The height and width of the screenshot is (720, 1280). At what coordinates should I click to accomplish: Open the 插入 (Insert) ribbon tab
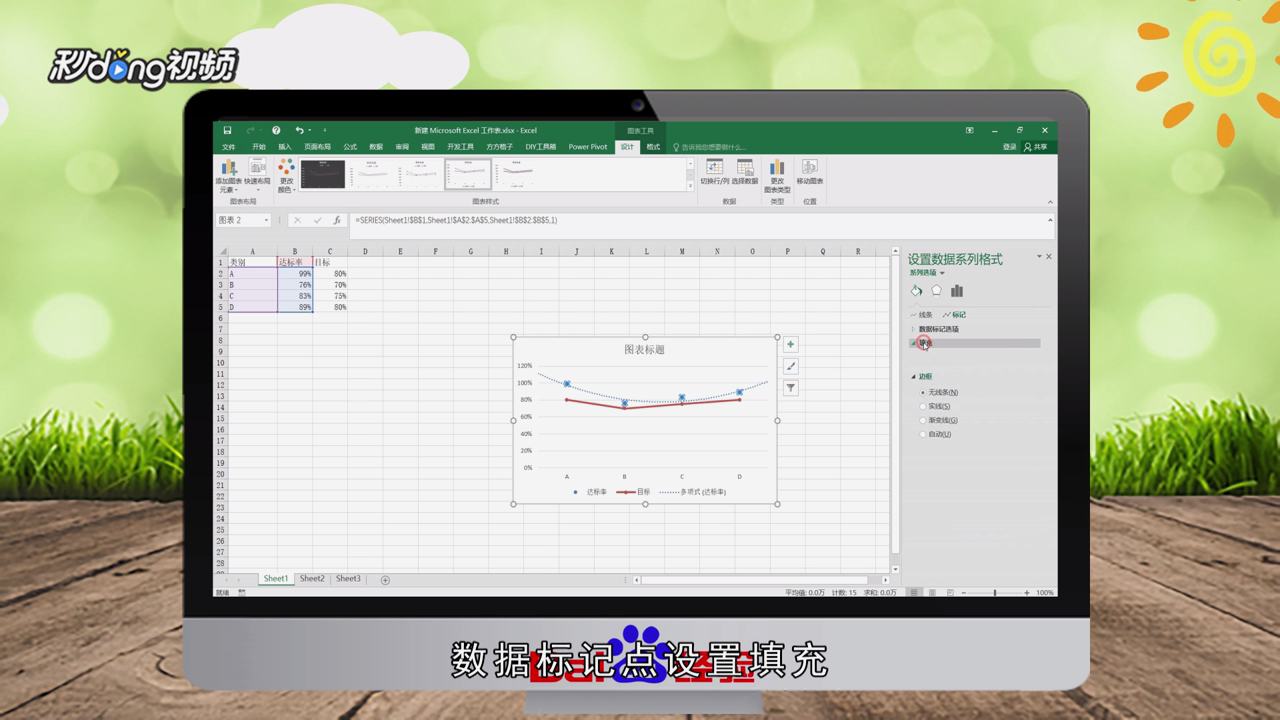coord(285,147)
